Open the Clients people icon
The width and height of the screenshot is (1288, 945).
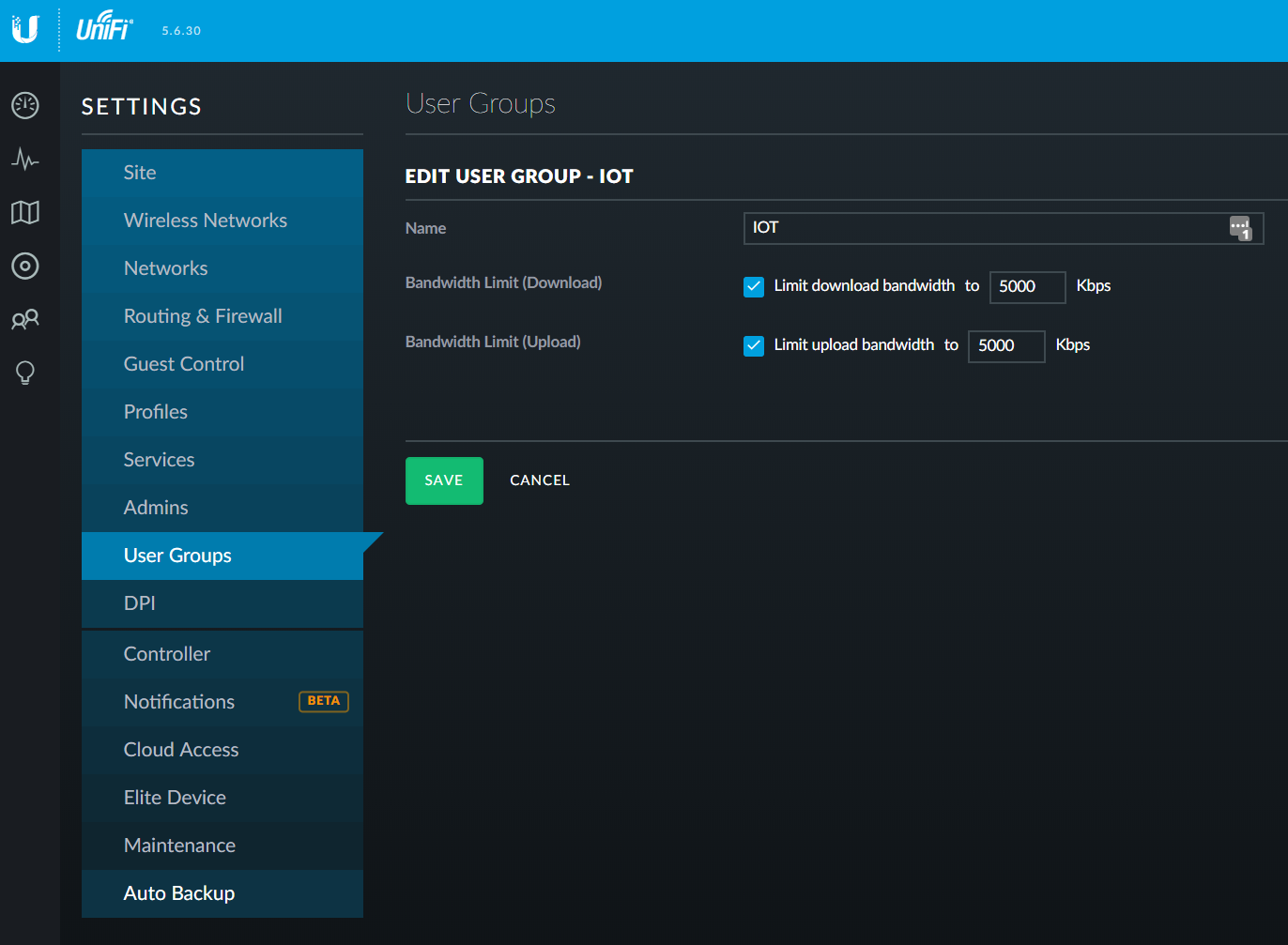pyautogui.click(x=25, y=319)
